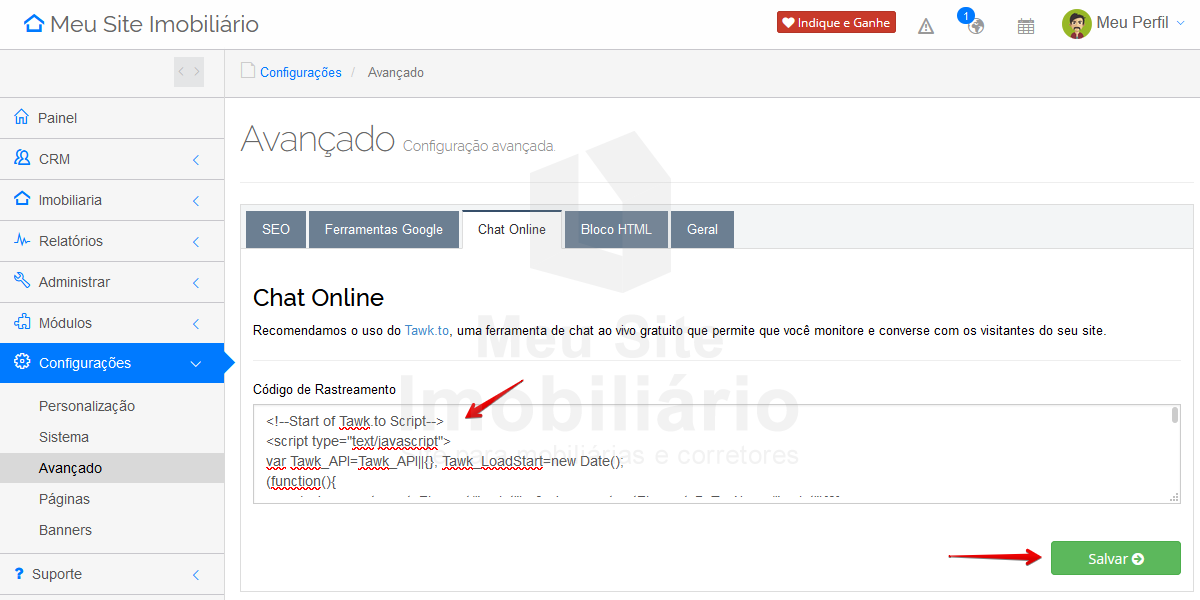Switch to the Bloco HTML tab

[616, 229]
